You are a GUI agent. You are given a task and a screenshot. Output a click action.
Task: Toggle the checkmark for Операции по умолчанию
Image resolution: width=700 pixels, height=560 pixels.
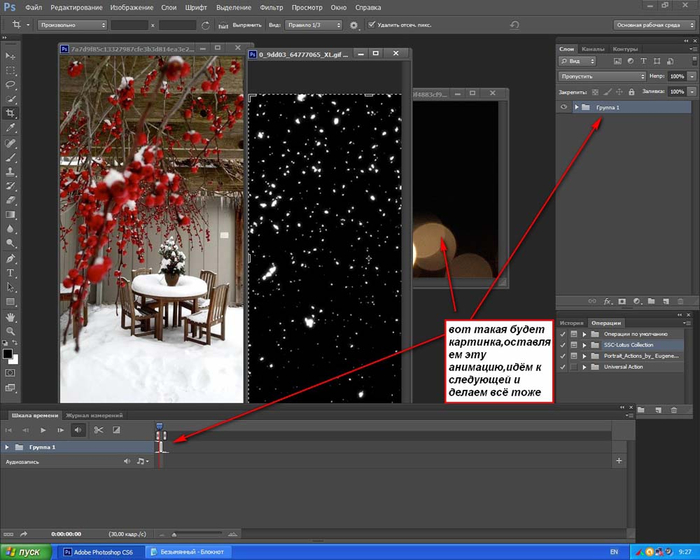click(562, 334)
